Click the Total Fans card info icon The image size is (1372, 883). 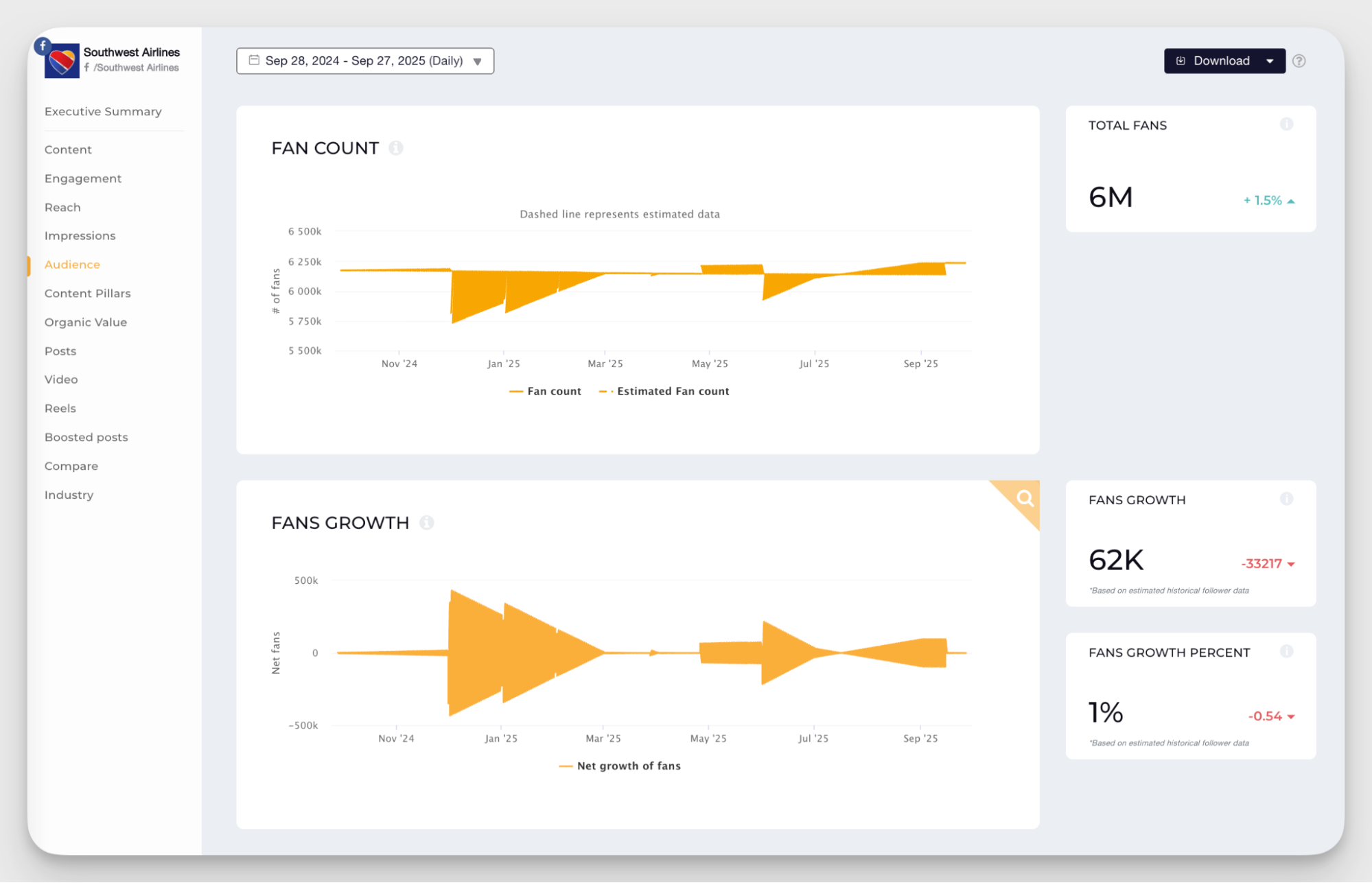1286,124
